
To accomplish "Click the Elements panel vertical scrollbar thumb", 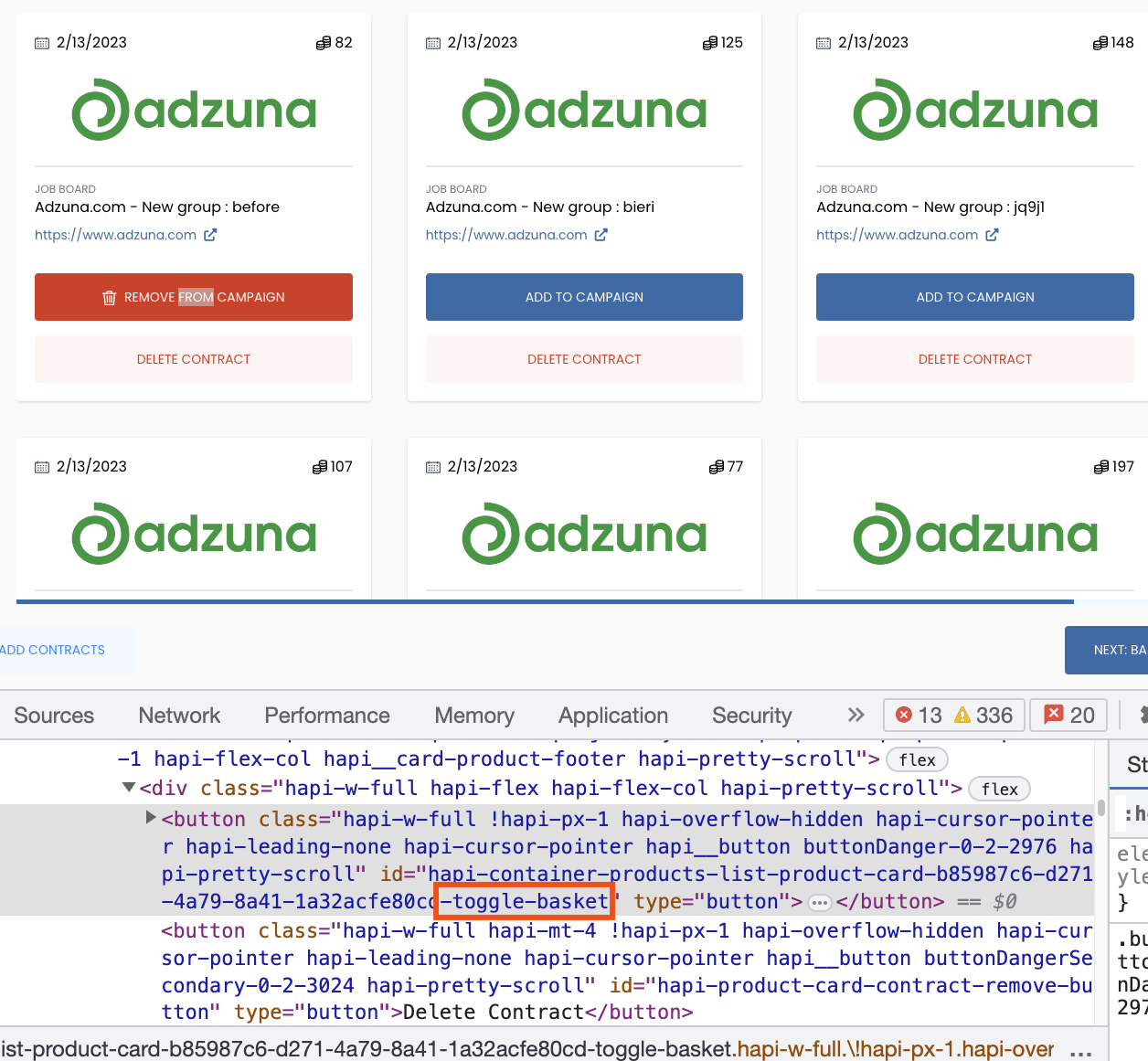I will [1101, 808].
